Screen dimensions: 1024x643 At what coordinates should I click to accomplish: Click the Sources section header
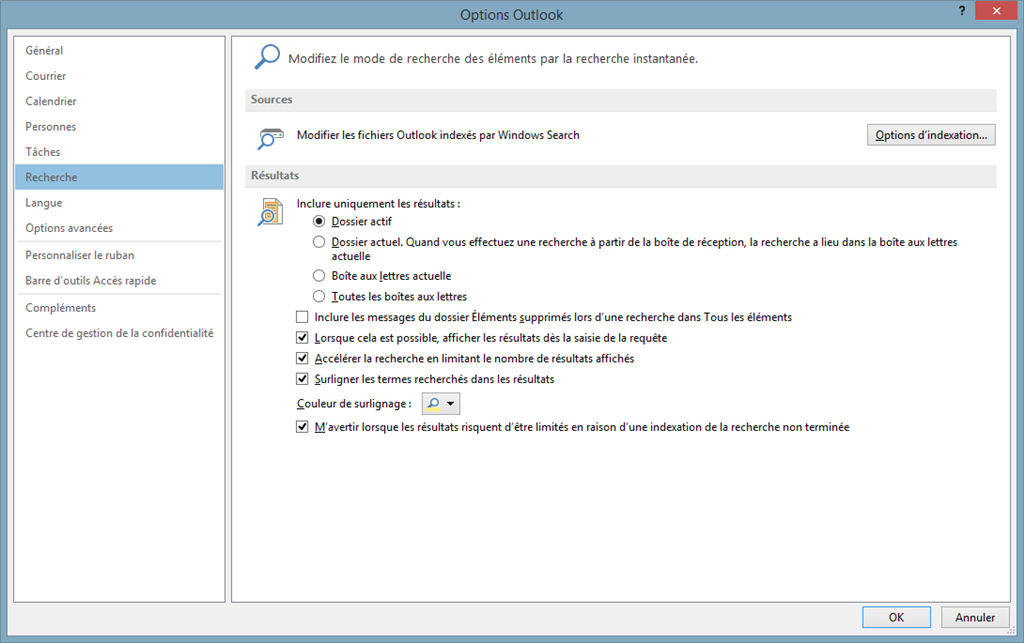[x=620, y=100]
